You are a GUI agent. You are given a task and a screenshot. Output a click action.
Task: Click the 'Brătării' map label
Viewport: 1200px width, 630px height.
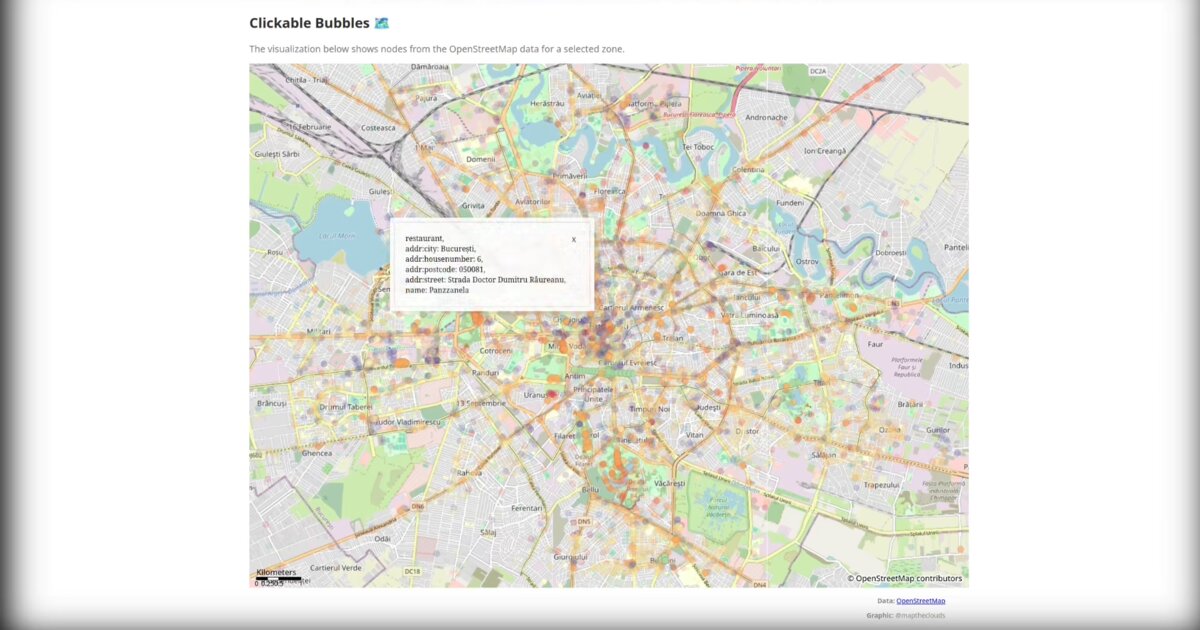[x=911, y=404]
